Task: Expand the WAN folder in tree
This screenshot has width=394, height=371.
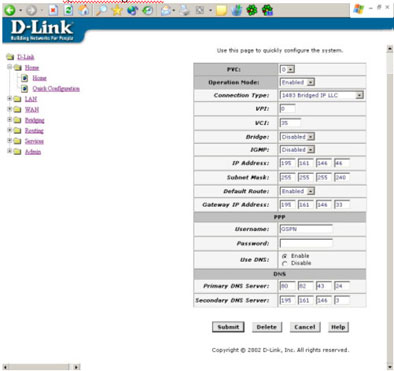Action: [10, 109]
